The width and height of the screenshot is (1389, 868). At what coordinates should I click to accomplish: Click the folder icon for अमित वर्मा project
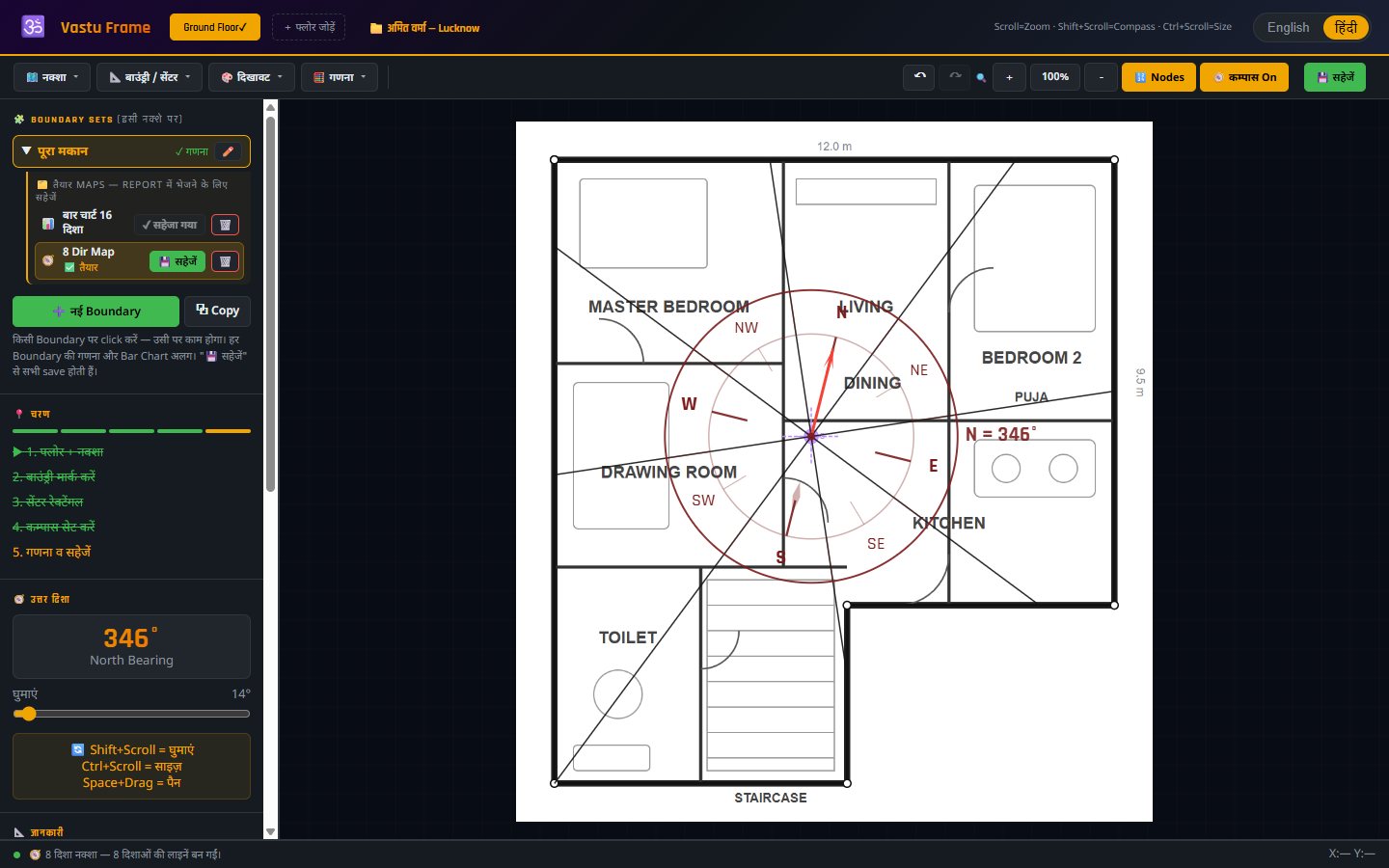[x=376, y=28]
